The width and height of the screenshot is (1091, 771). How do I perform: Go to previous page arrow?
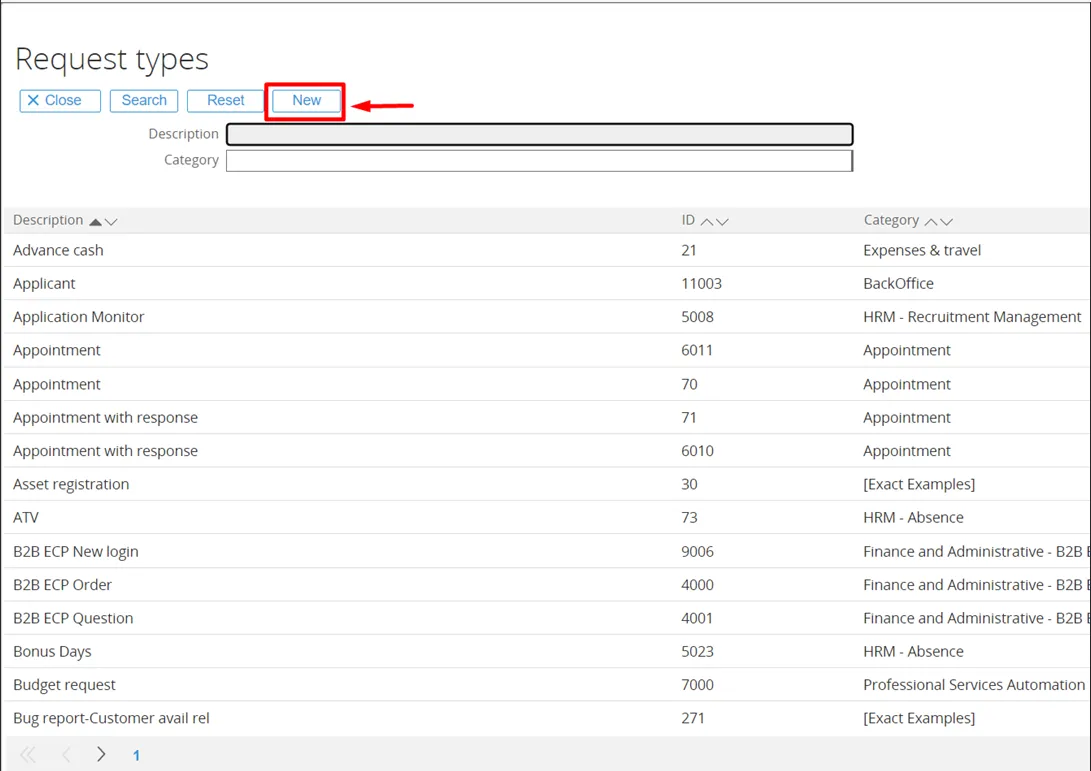click(66, 754)
